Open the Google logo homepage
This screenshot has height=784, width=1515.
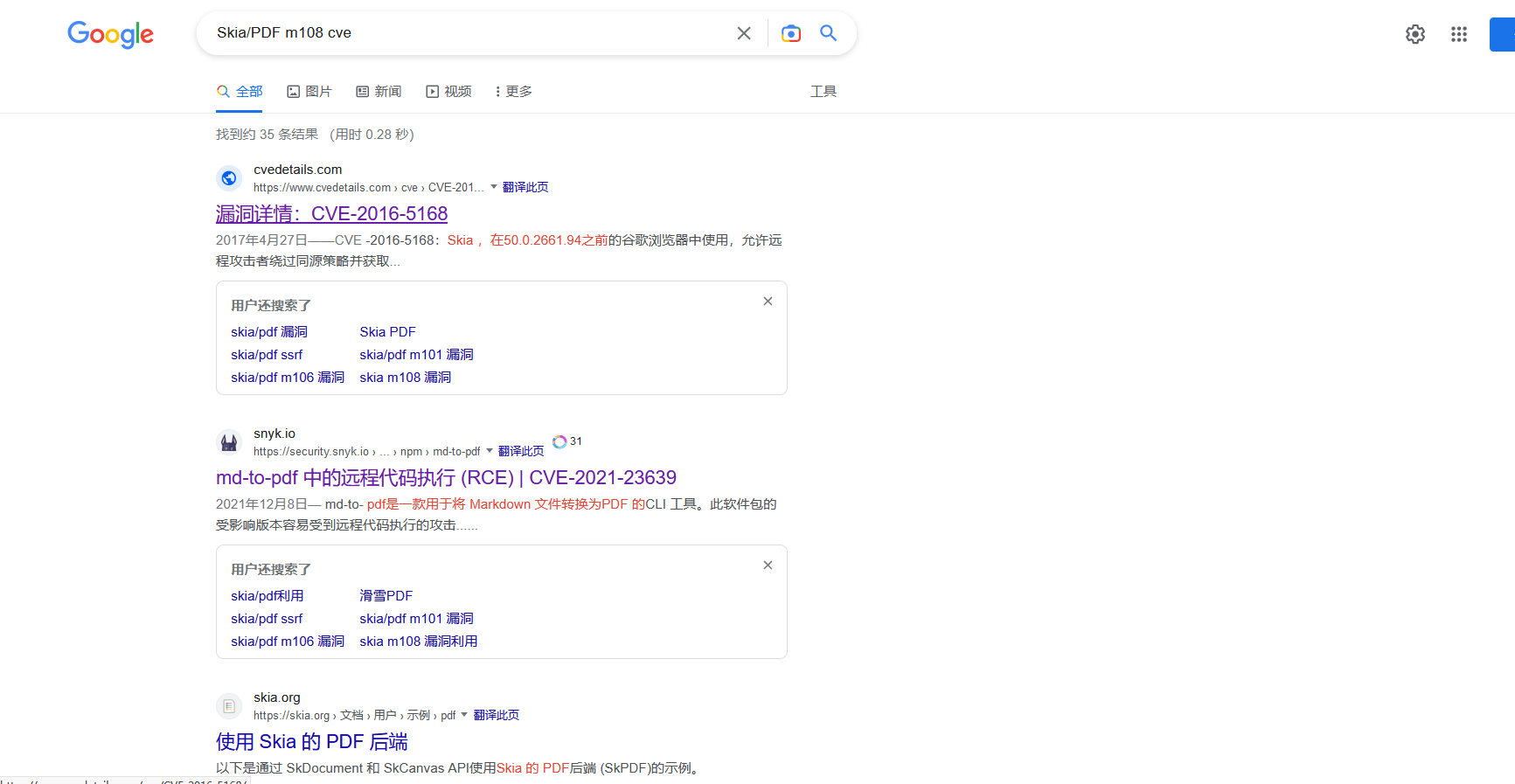[110, 34]
